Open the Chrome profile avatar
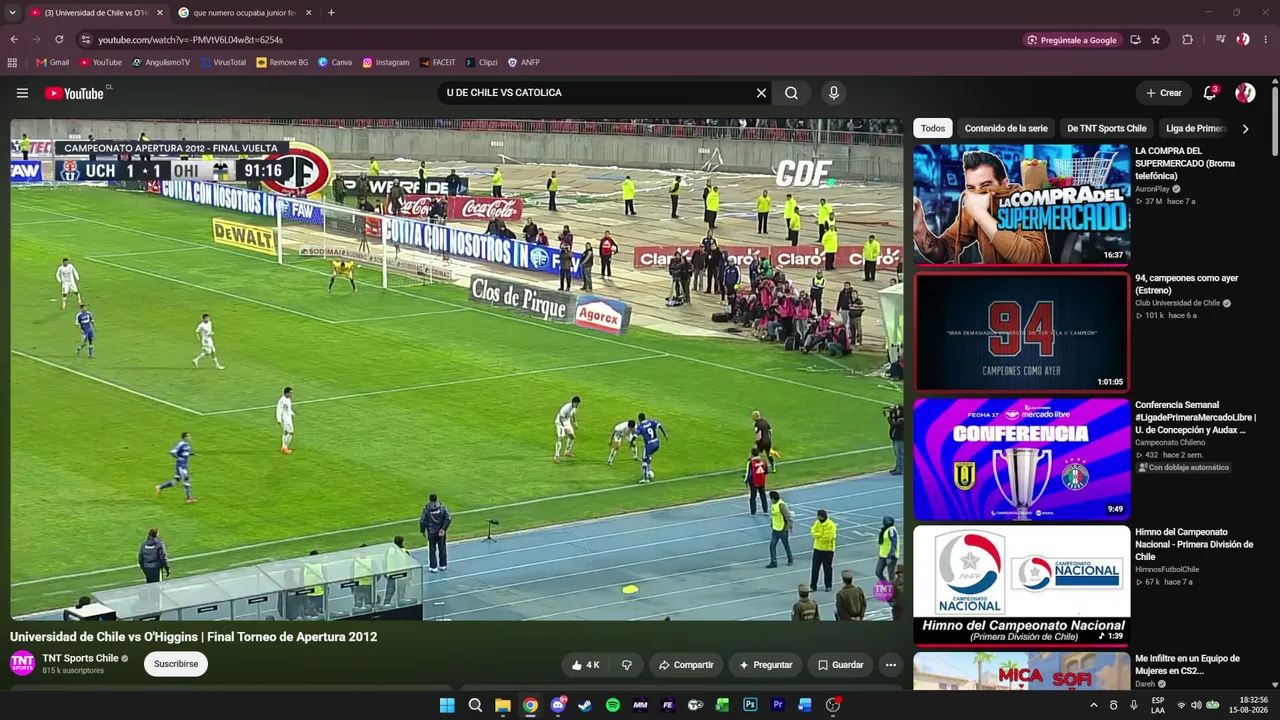The width and height of the screenshot is (1280, 720). click(x=1243, y=40)
